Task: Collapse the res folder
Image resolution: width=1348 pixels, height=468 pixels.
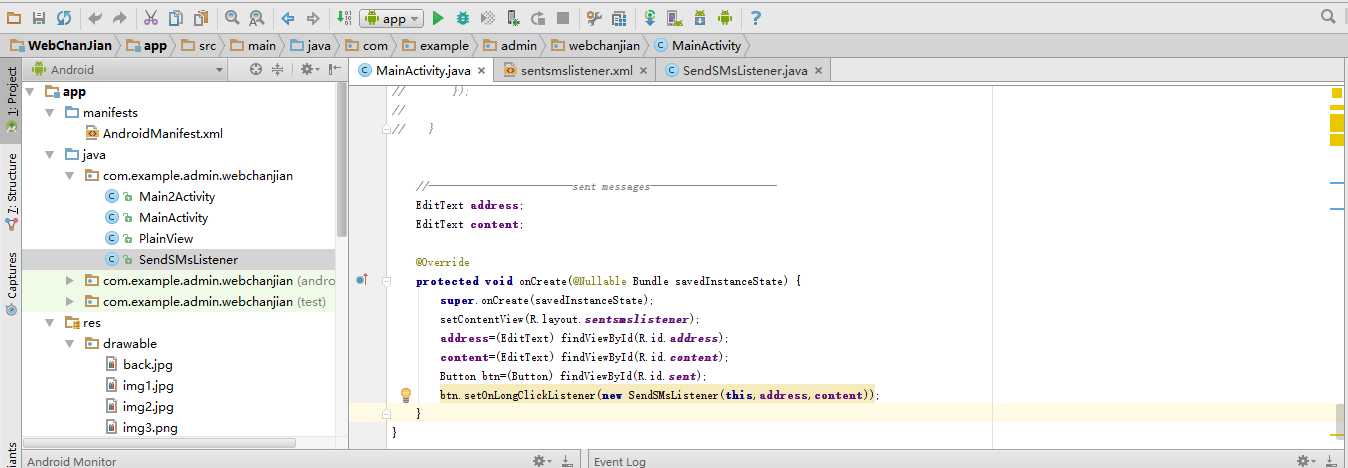Action: point(50,323)
